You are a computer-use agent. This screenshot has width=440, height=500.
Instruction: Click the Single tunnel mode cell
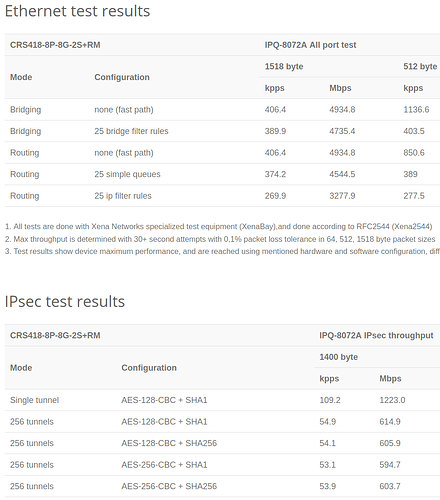(x=34, y=400)
